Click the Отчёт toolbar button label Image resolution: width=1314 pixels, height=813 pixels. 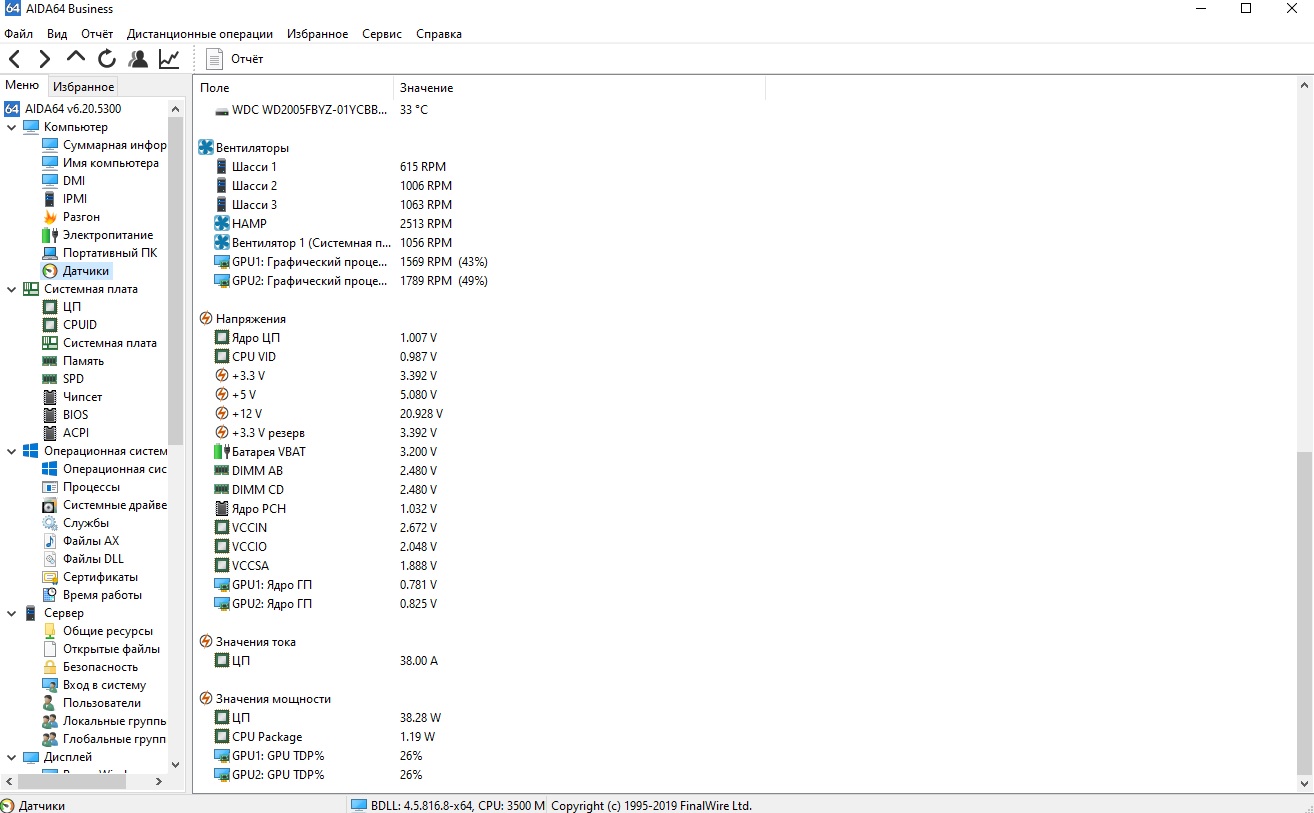pyautogui.click(x=247, y=59)
